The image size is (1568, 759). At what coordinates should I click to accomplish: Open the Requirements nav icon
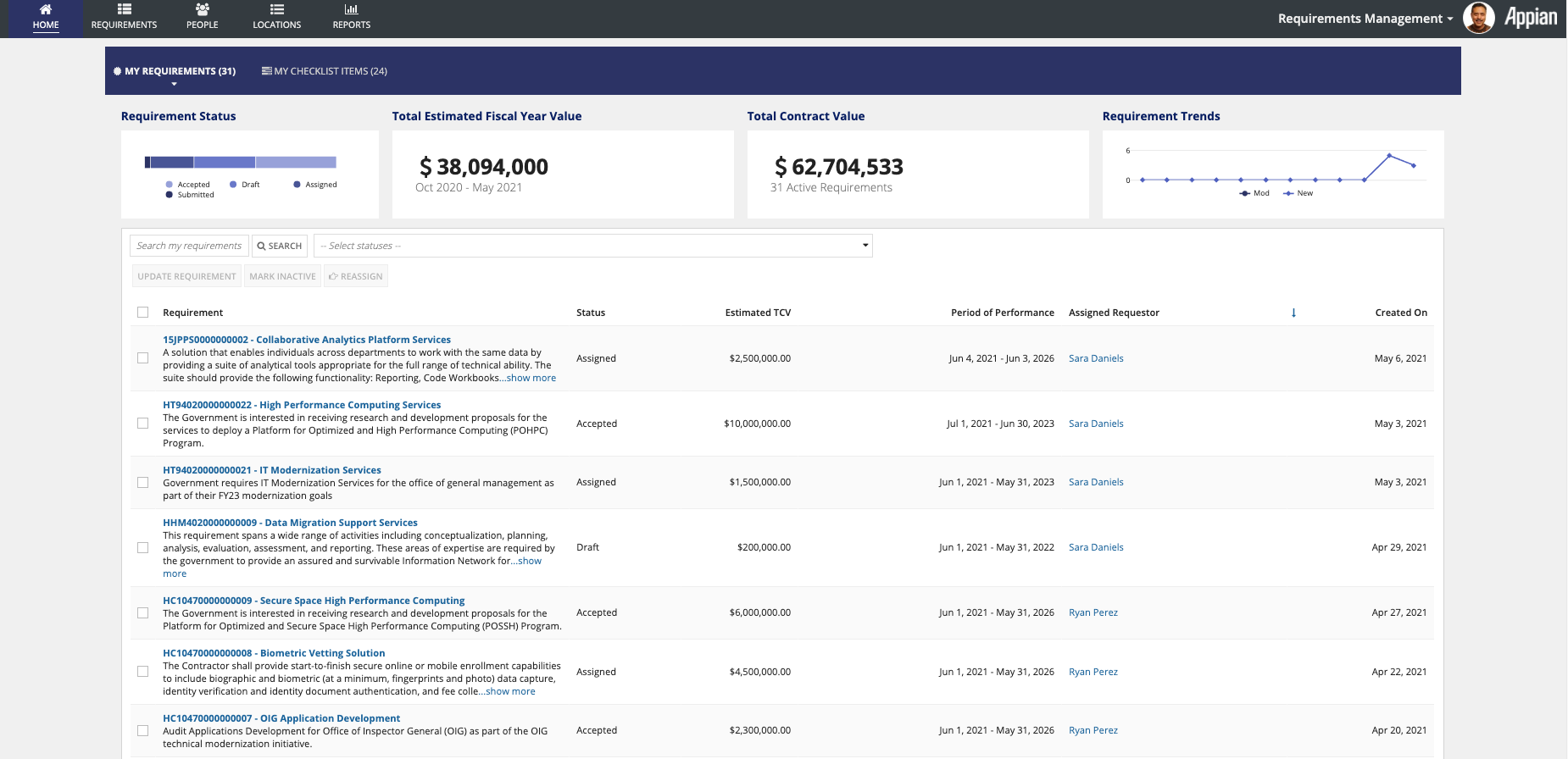(x=124, y=9)
